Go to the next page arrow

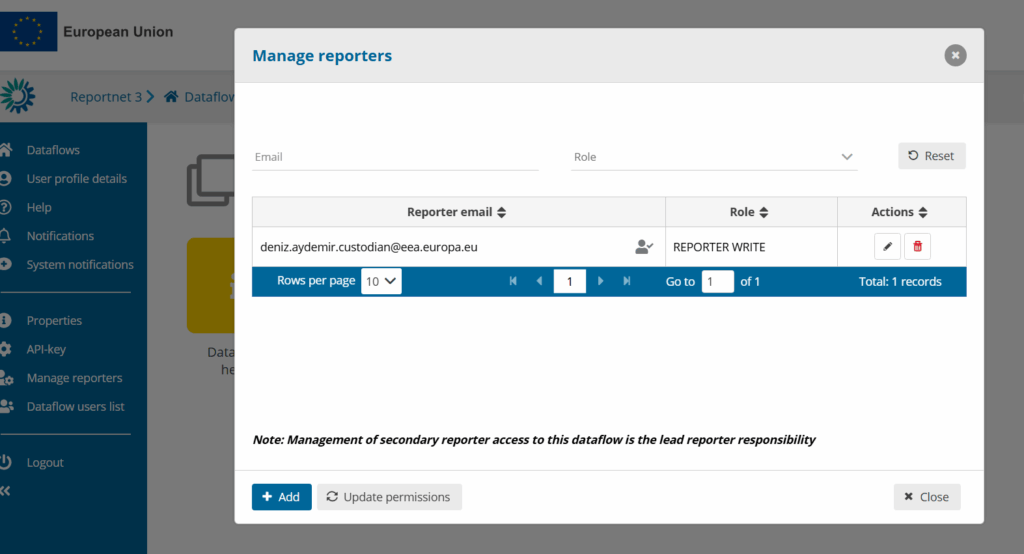(601, 282)
